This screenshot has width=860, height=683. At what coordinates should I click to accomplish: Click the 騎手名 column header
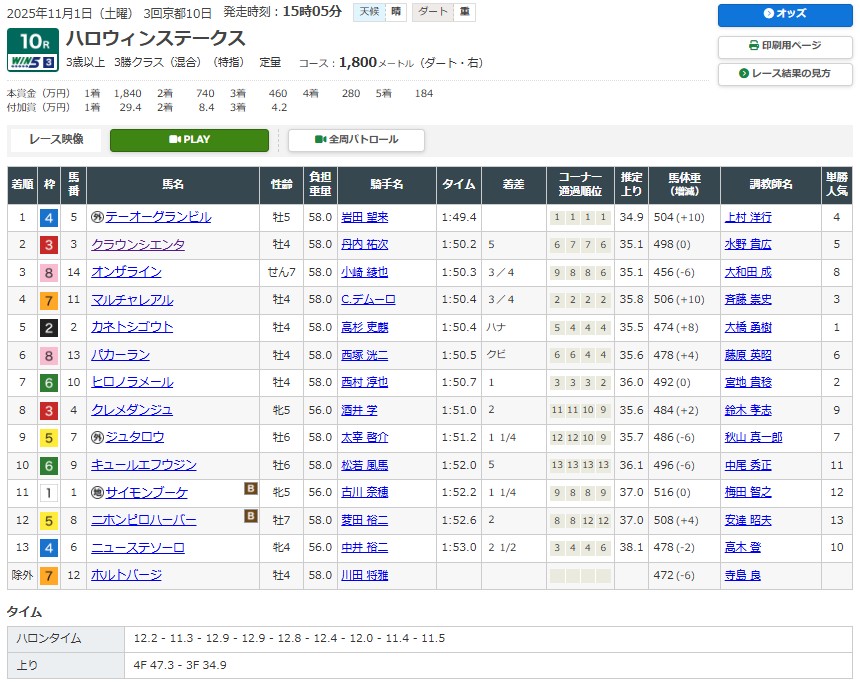point(386,185)
